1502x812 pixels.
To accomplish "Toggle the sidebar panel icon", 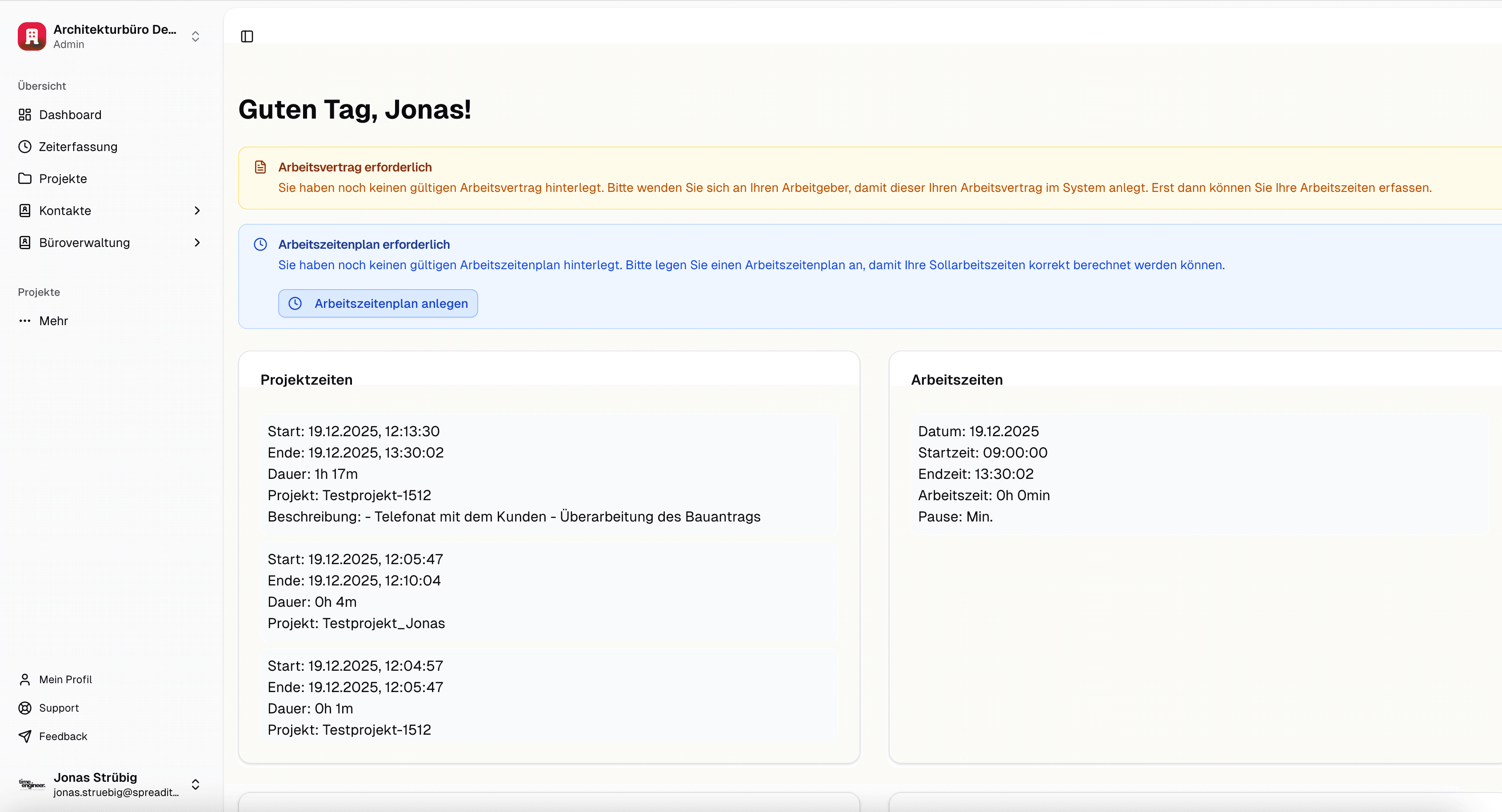I will (247, 36).
